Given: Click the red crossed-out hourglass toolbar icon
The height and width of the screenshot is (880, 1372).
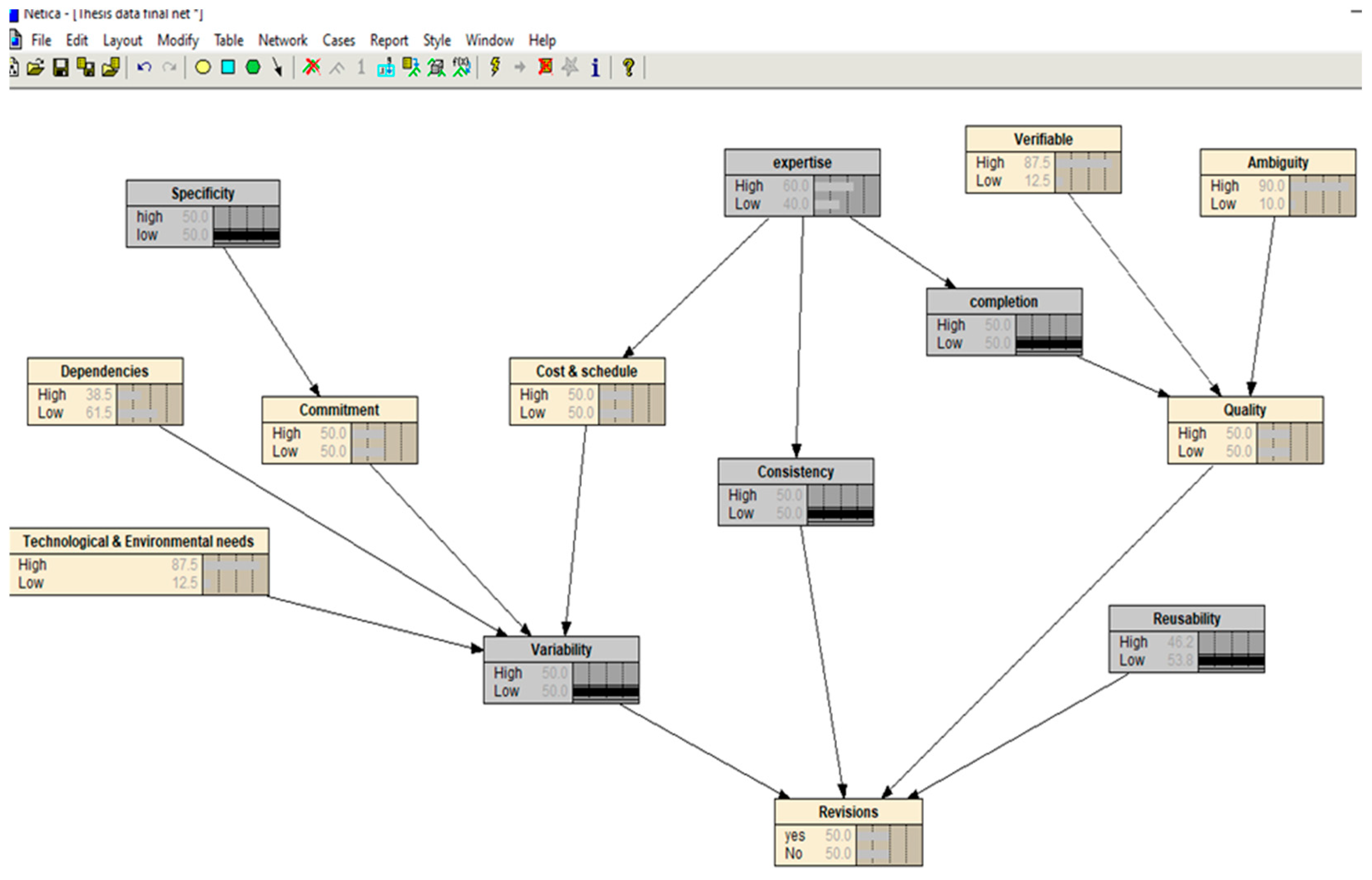Looking at the screenshot, I should pyautogui.click(x=545, y=67).
